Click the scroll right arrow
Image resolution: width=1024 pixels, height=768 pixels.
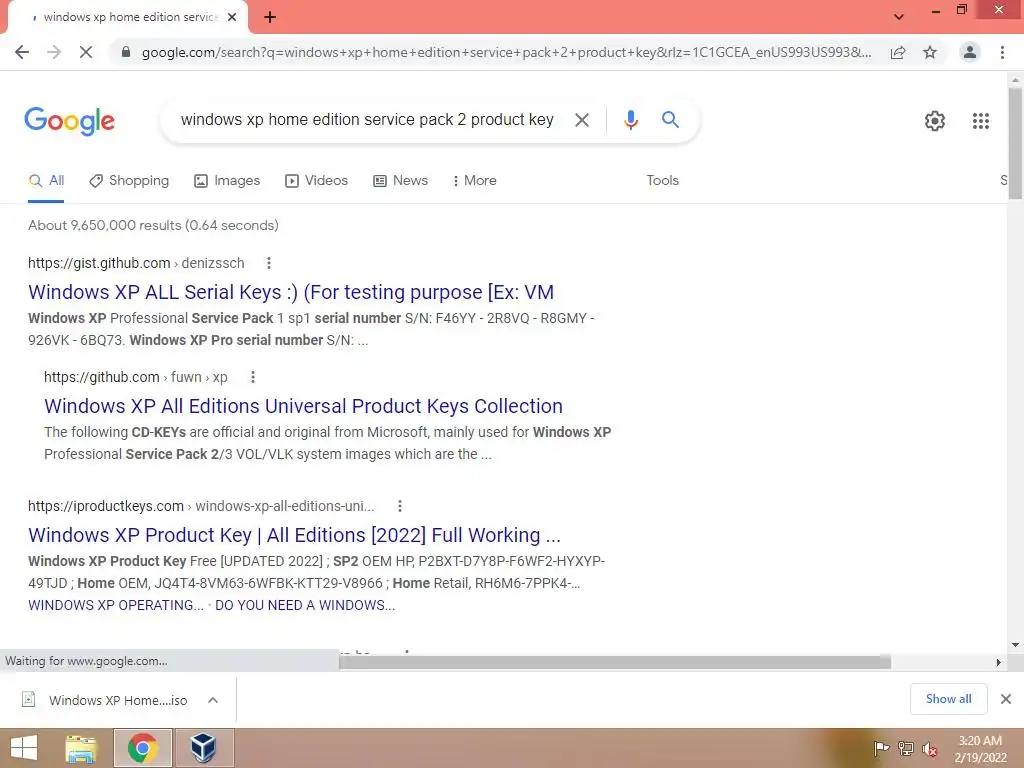[999, 662]
